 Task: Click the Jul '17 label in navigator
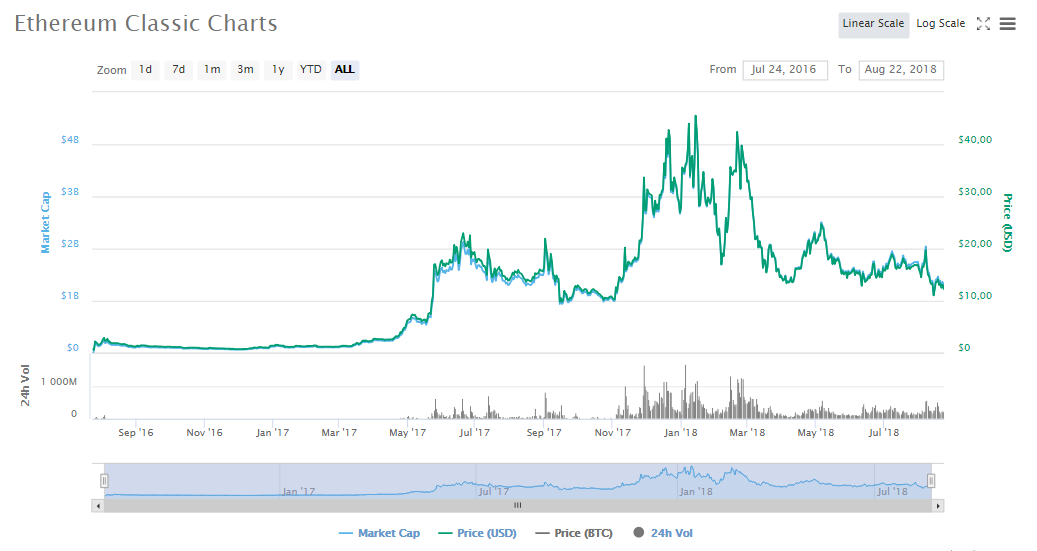[494, 491]
